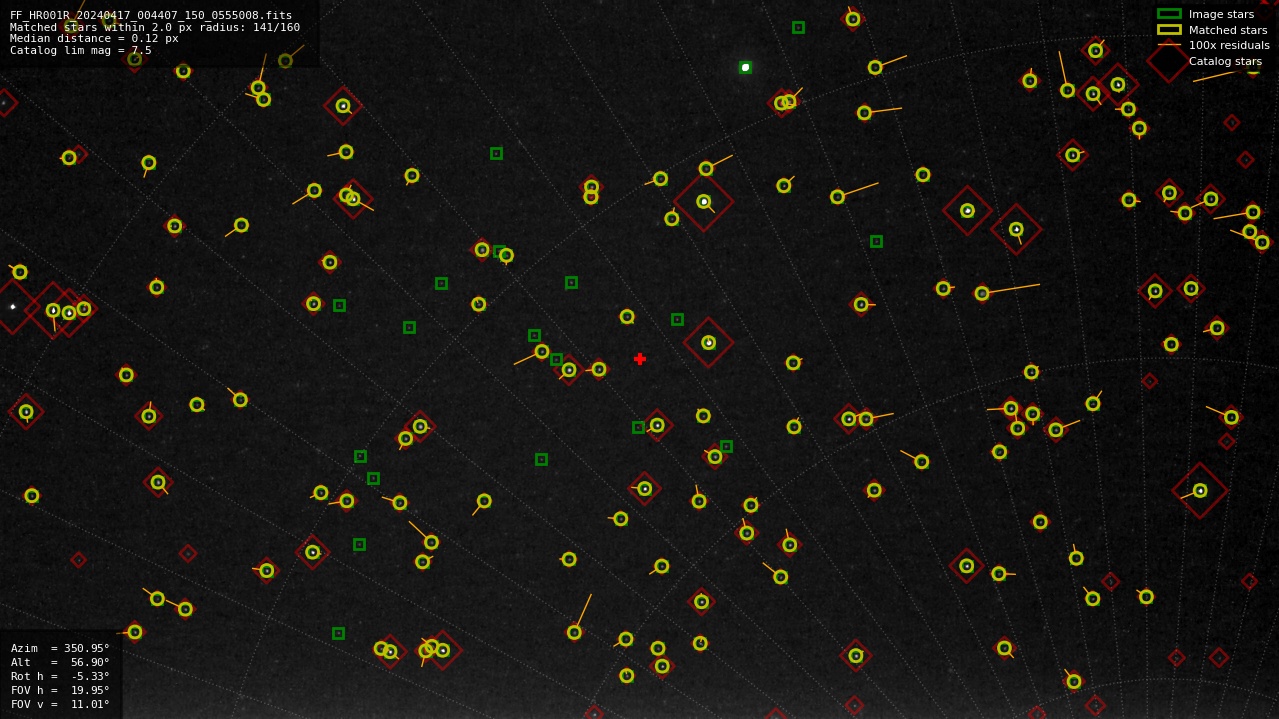Click the FF_HR001R .fits file name
The height and width of the screenshot is (719, 1279).
pyautogui.click(x=151, y=16)
